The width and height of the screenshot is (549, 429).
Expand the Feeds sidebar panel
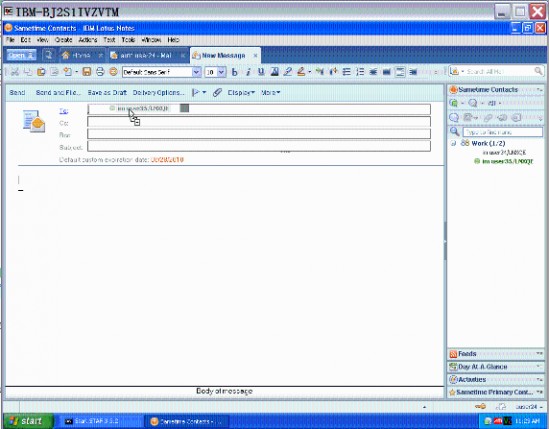(496, 354)
